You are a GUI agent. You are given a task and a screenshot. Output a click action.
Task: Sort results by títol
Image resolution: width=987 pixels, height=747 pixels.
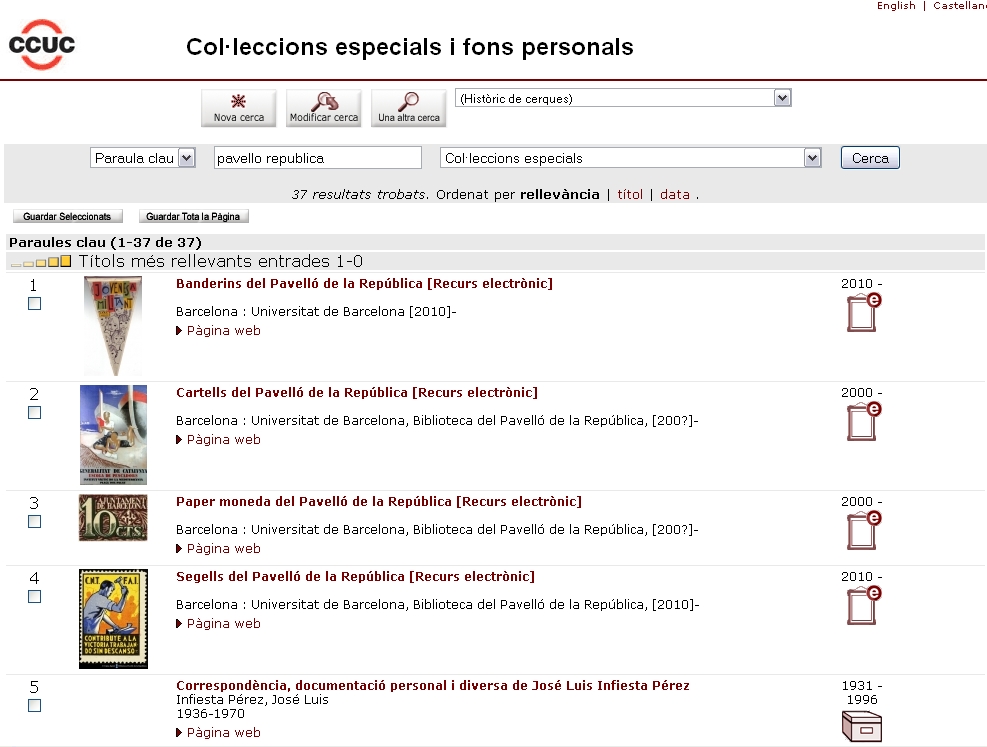[x=630, y=195]
